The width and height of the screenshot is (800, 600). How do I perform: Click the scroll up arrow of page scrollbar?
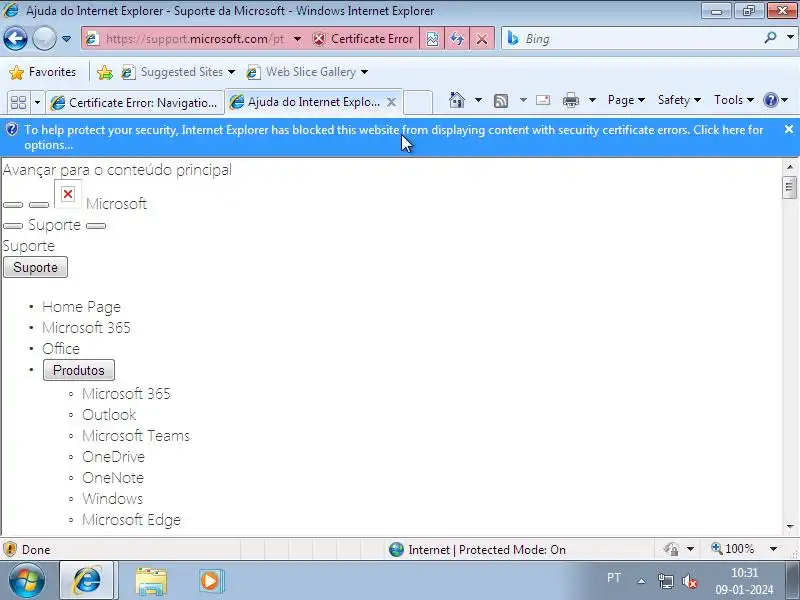pos(790,167)
